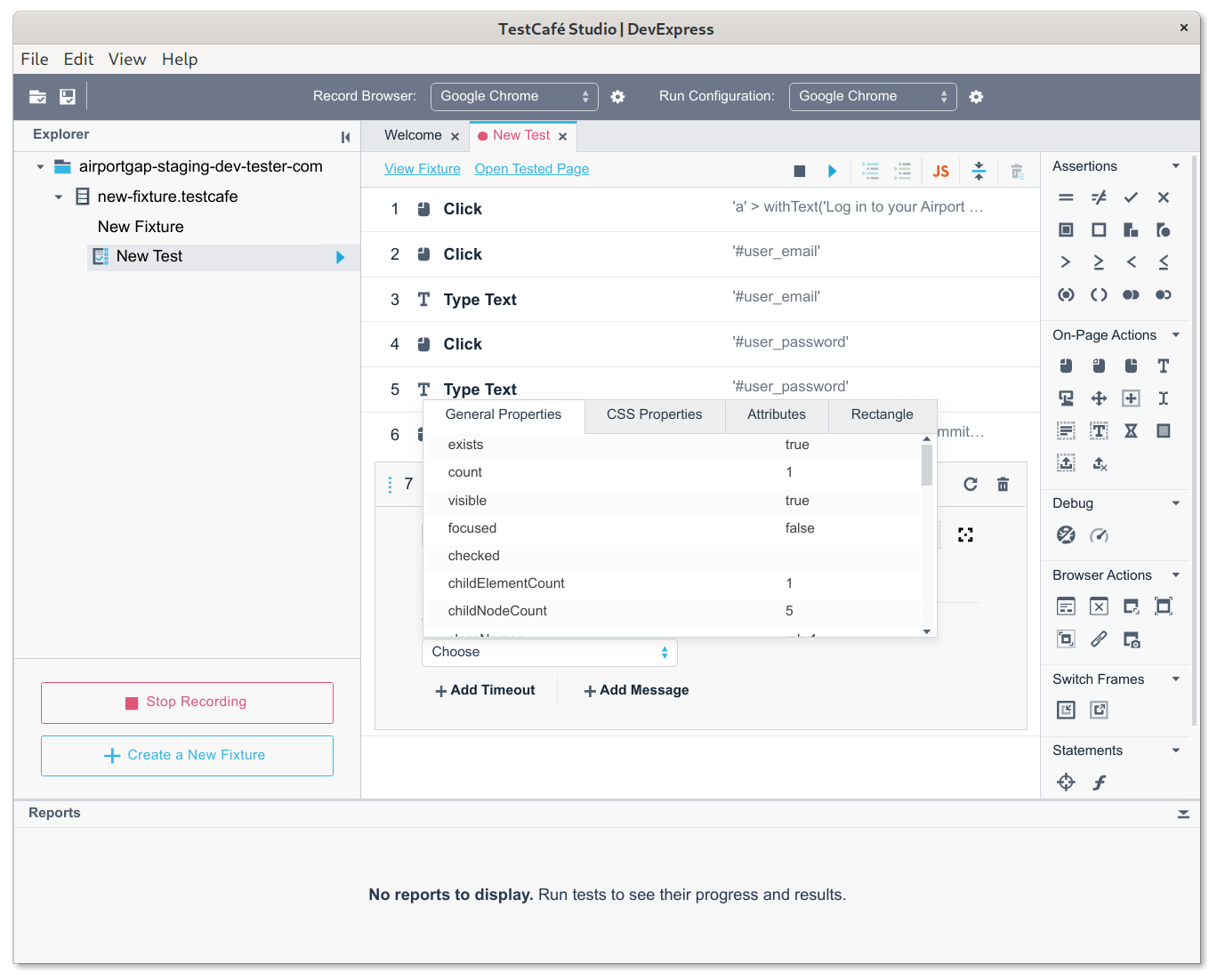Add the Select Text cursor action
This screenshot has width=1217, height=980.
pyautogui.click(x=1164, y=398)
